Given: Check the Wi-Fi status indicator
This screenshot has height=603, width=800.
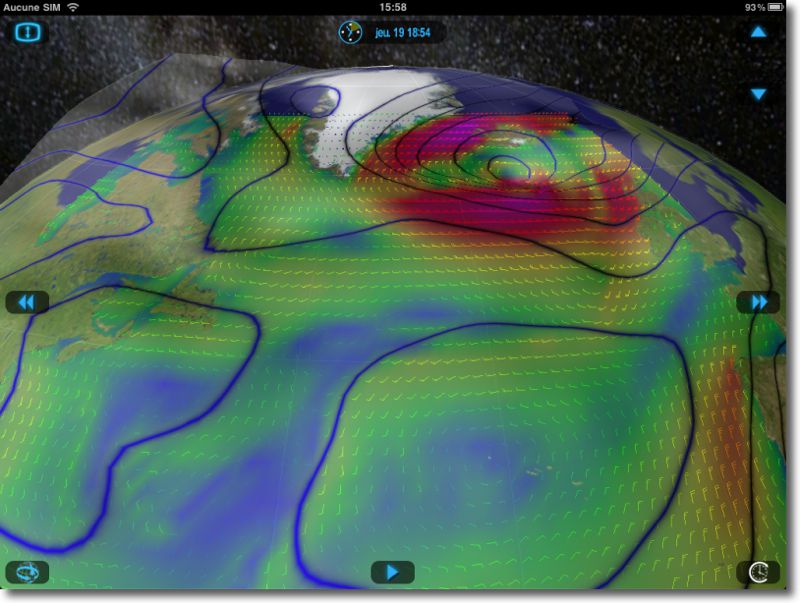Looking at the screenshot, I should (x=73, y=7).
